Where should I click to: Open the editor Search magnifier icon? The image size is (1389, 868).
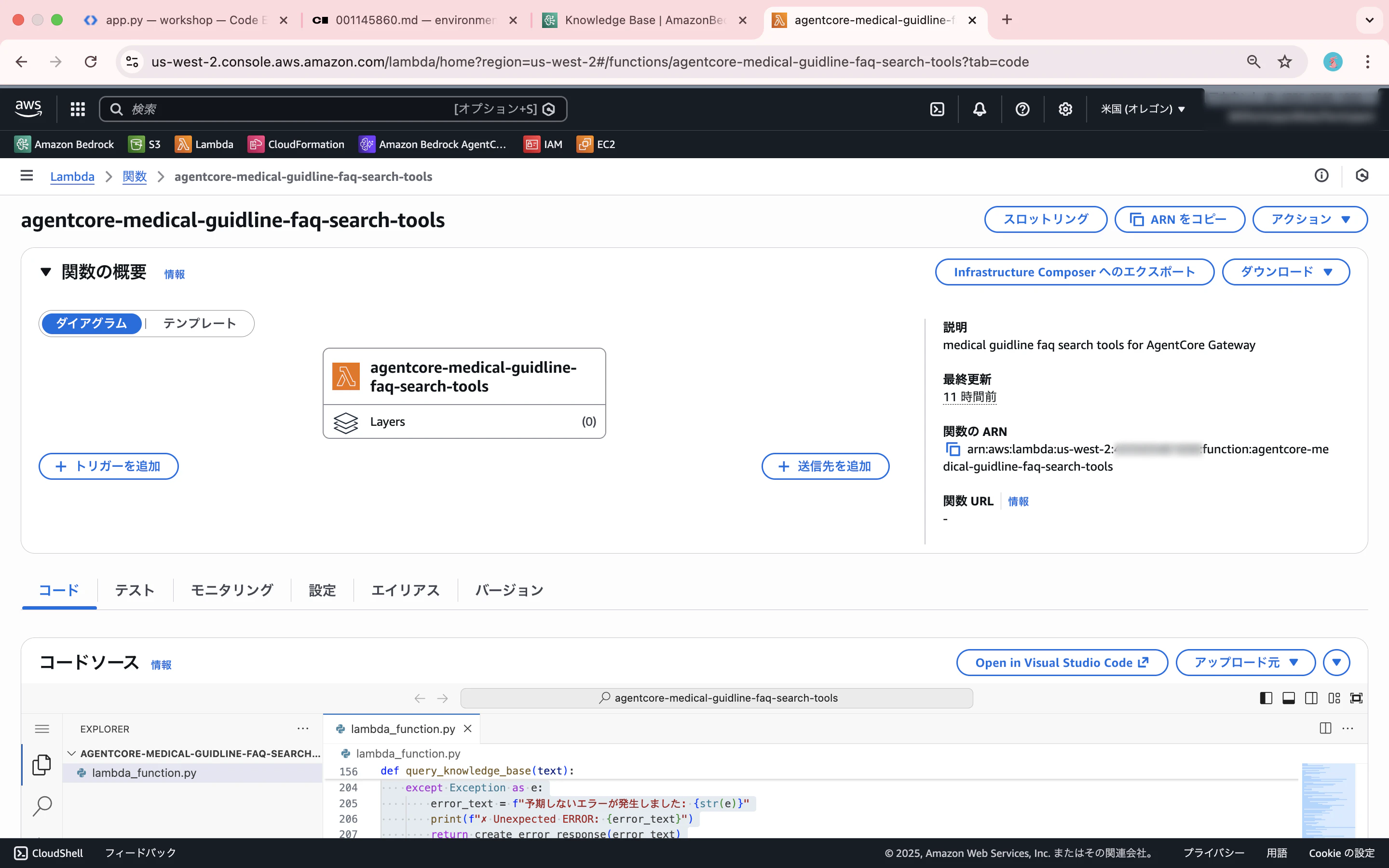tap(42, 806)
